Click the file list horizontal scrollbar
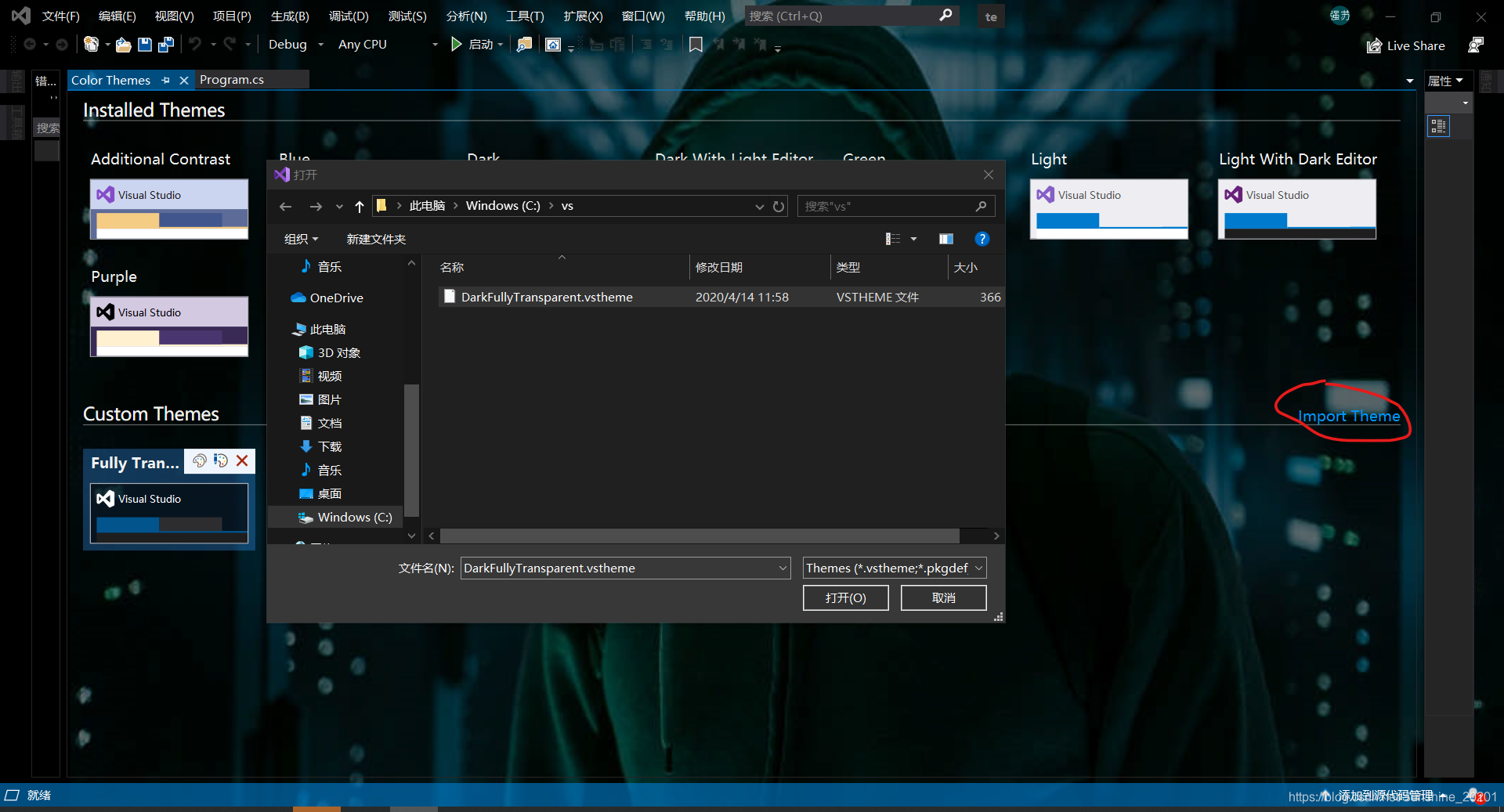 (x=700, y=536)
